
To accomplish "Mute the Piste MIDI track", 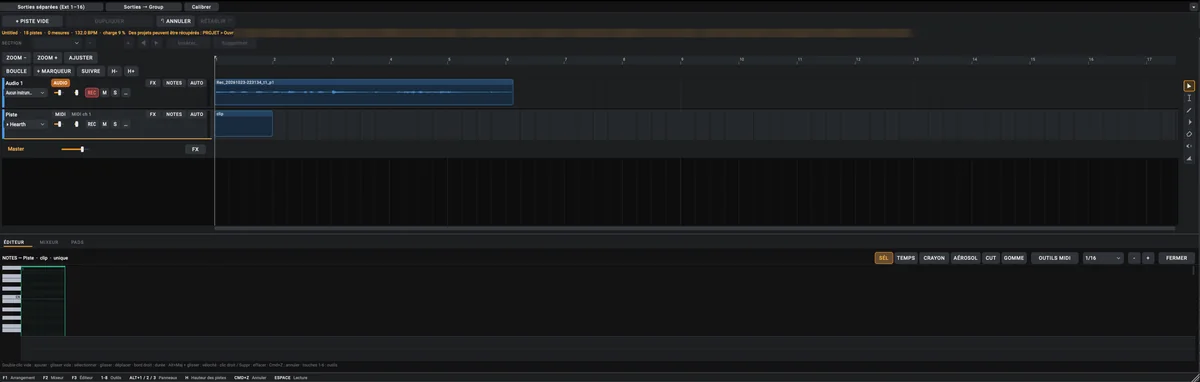I will click(x=105, y=124).
